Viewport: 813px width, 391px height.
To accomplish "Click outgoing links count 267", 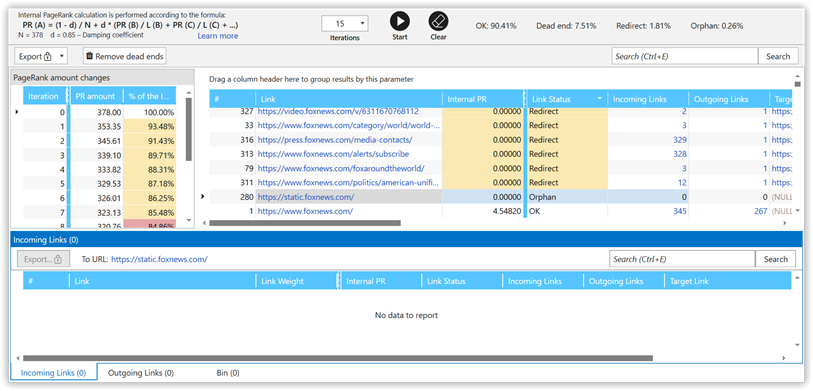I will tap(761, 211).
